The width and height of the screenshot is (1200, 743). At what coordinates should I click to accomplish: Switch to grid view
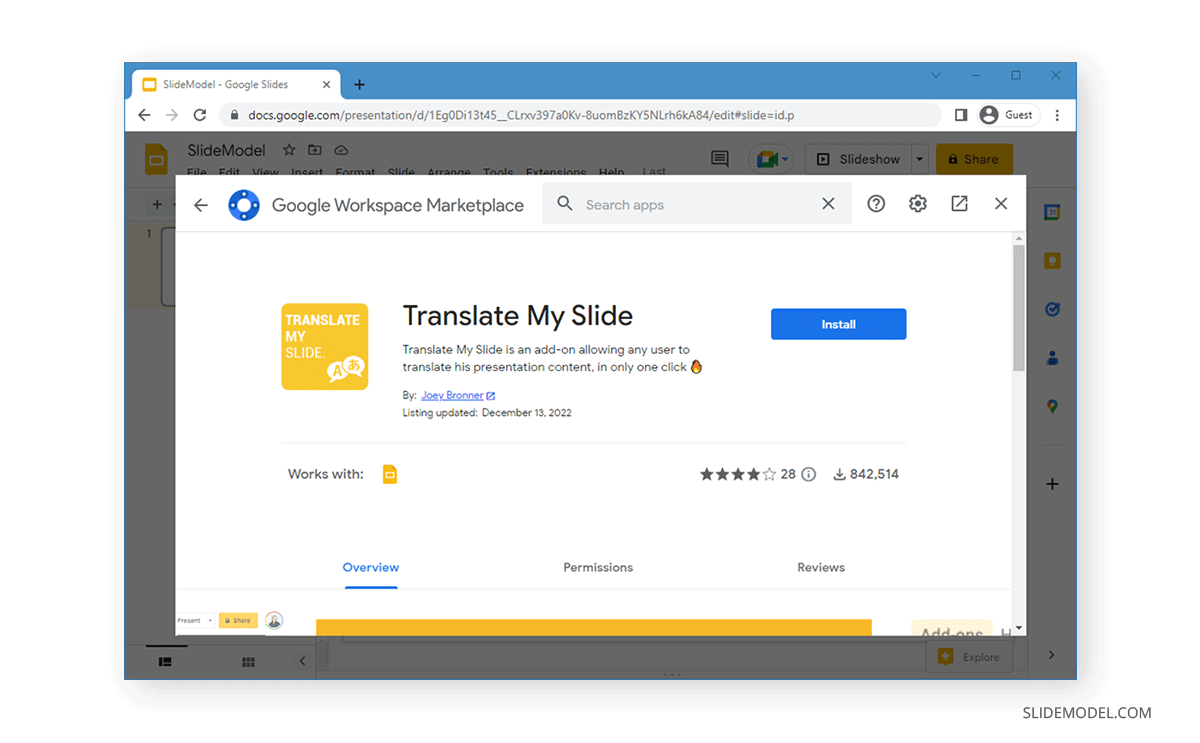pos(248,662)
